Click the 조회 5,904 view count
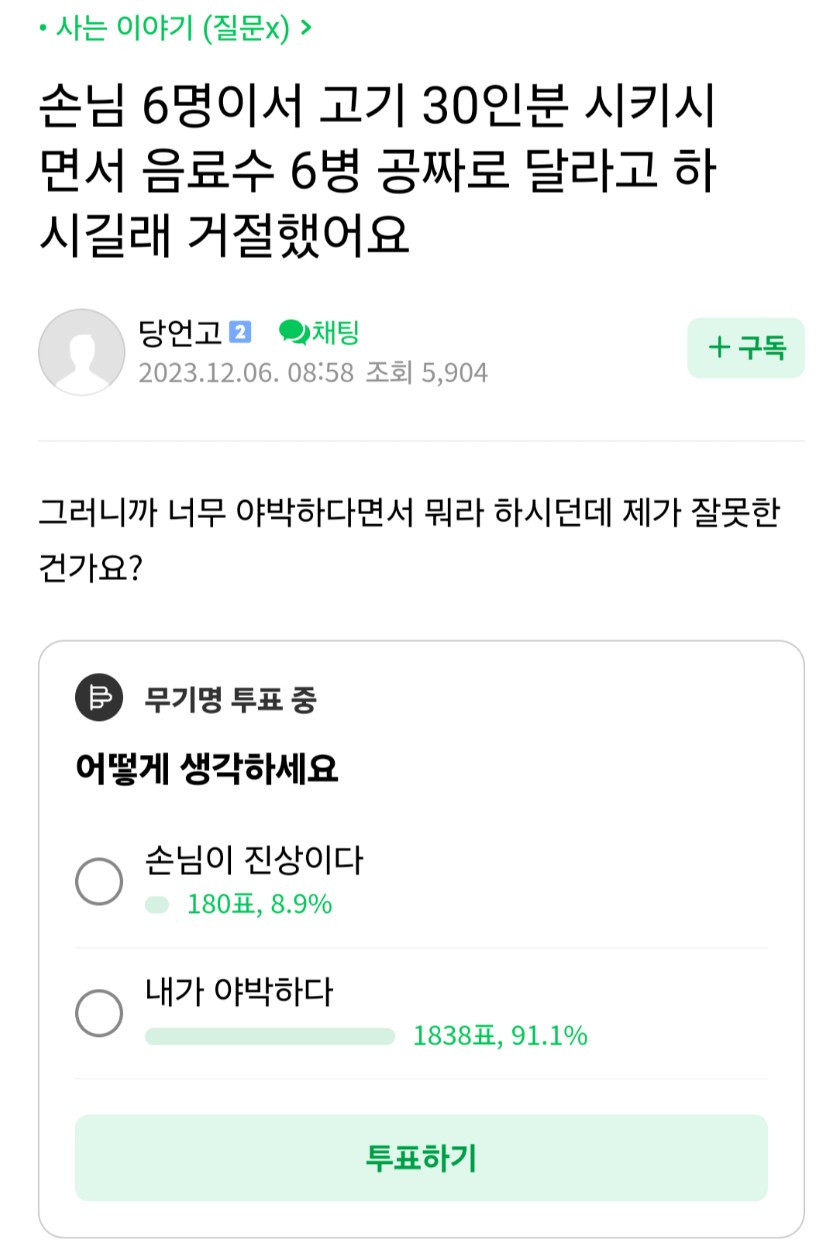This screenshot has width=834, height=1258. click(x=426, y=373)
